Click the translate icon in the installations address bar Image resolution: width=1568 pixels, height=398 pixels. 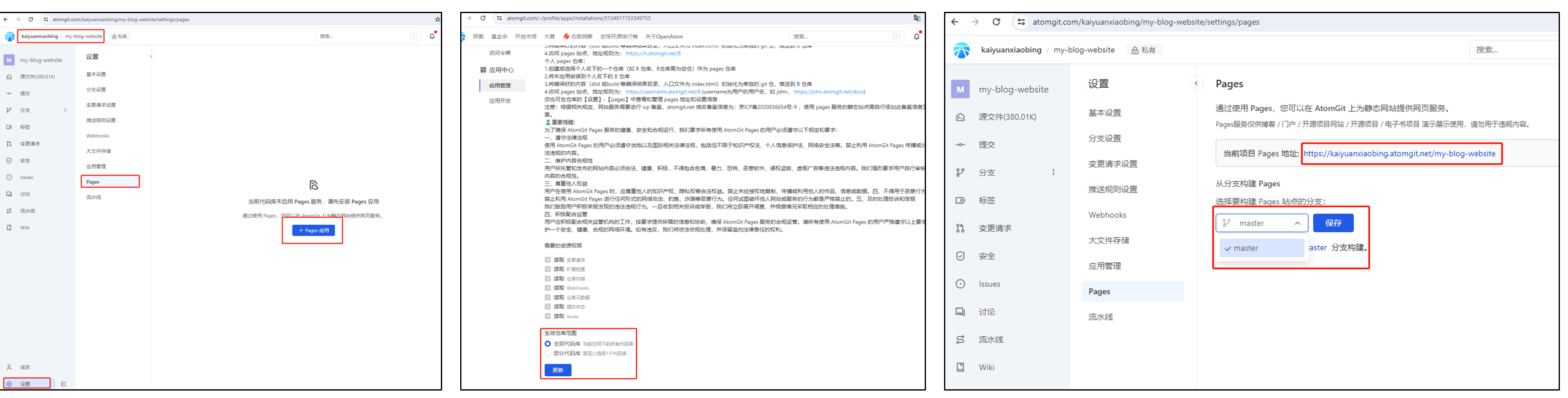click(916, 19)
